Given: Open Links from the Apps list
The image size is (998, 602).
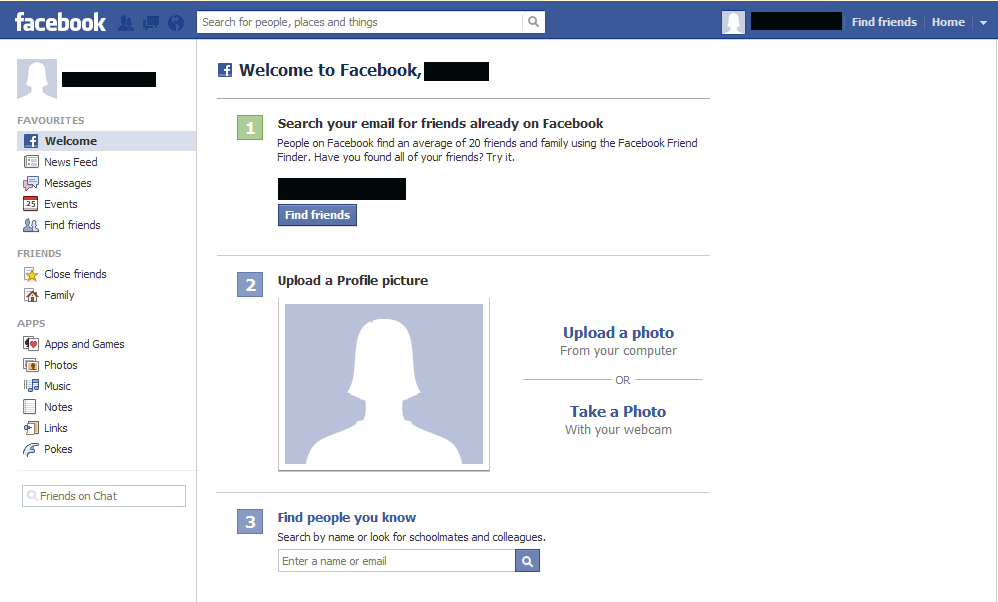Looking at the screenshot, I should 54,427.
